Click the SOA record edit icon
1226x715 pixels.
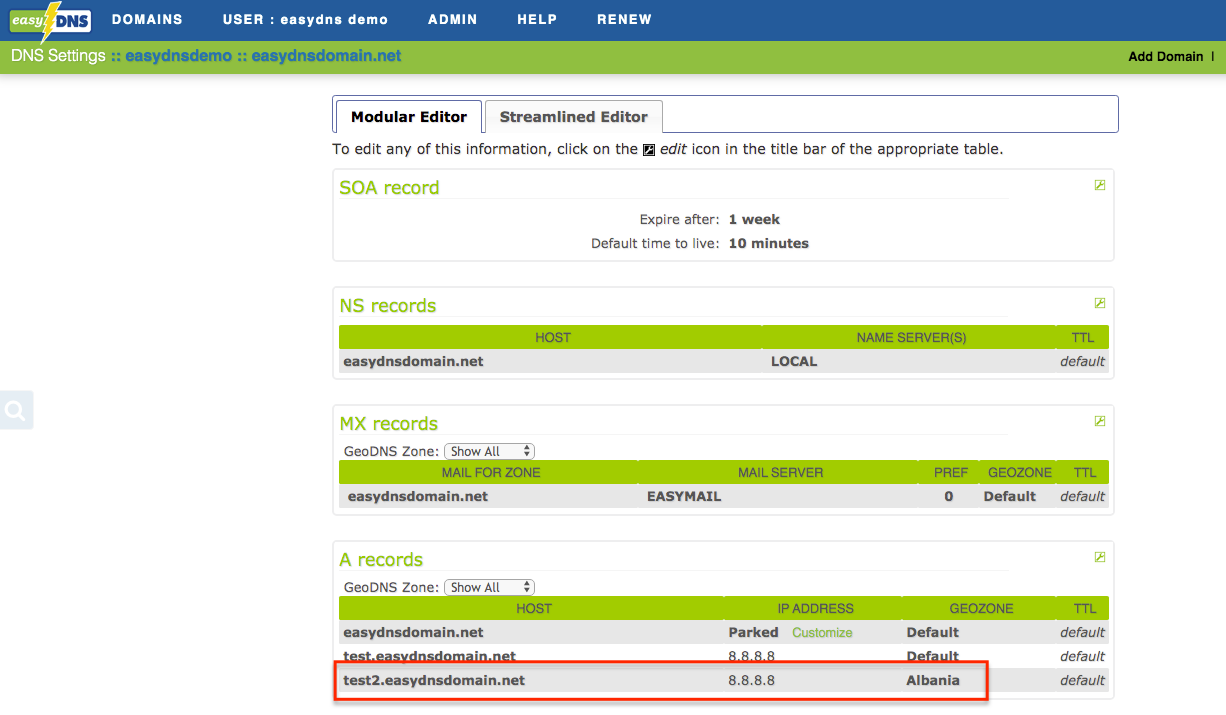point(1100,185)
